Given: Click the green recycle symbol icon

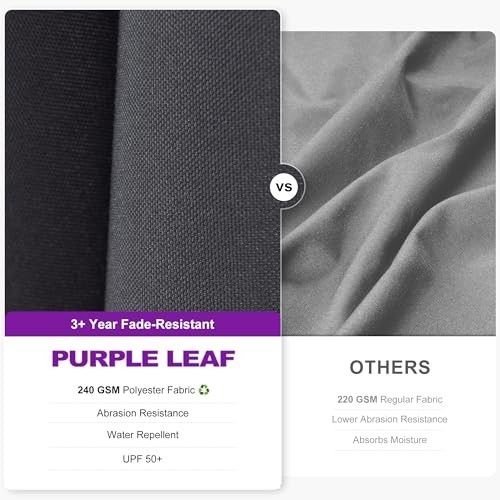Looking at the screenshot, I should [204, 390].
